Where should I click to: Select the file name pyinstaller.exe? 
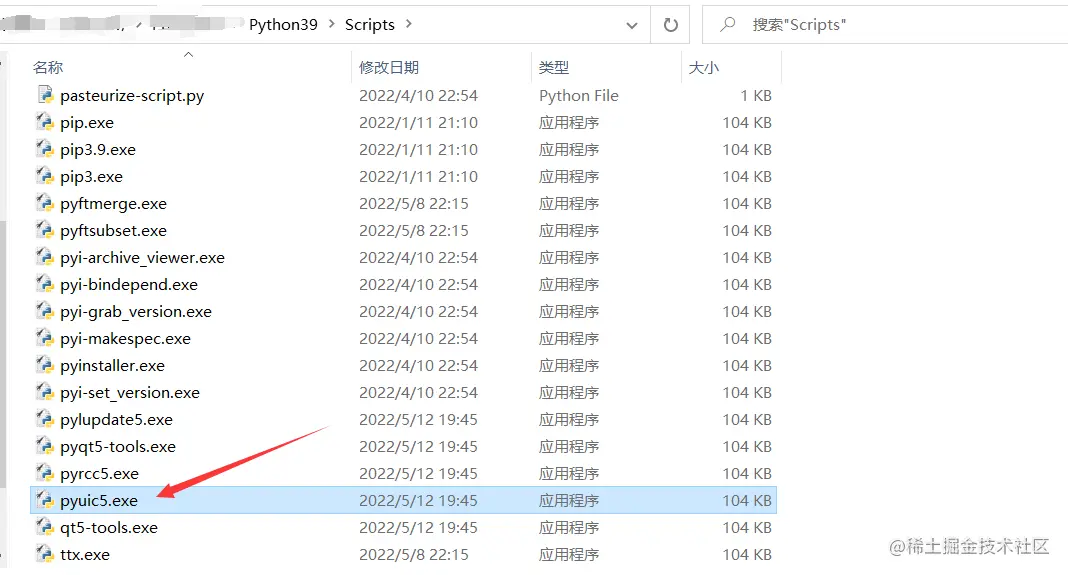coord(112,366)
